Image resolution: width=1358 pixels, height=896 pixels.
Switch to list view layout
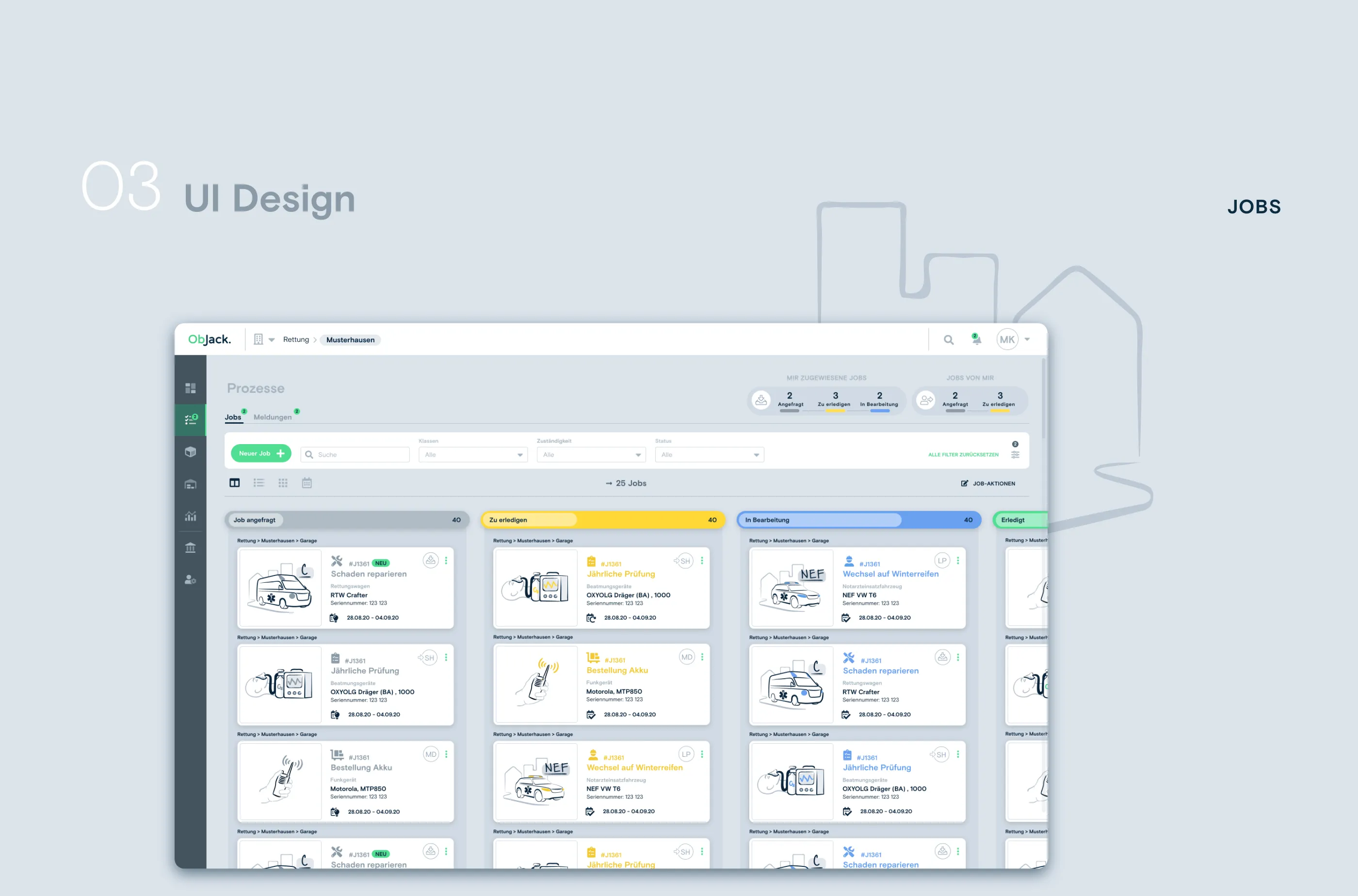[x=259, y=483]
